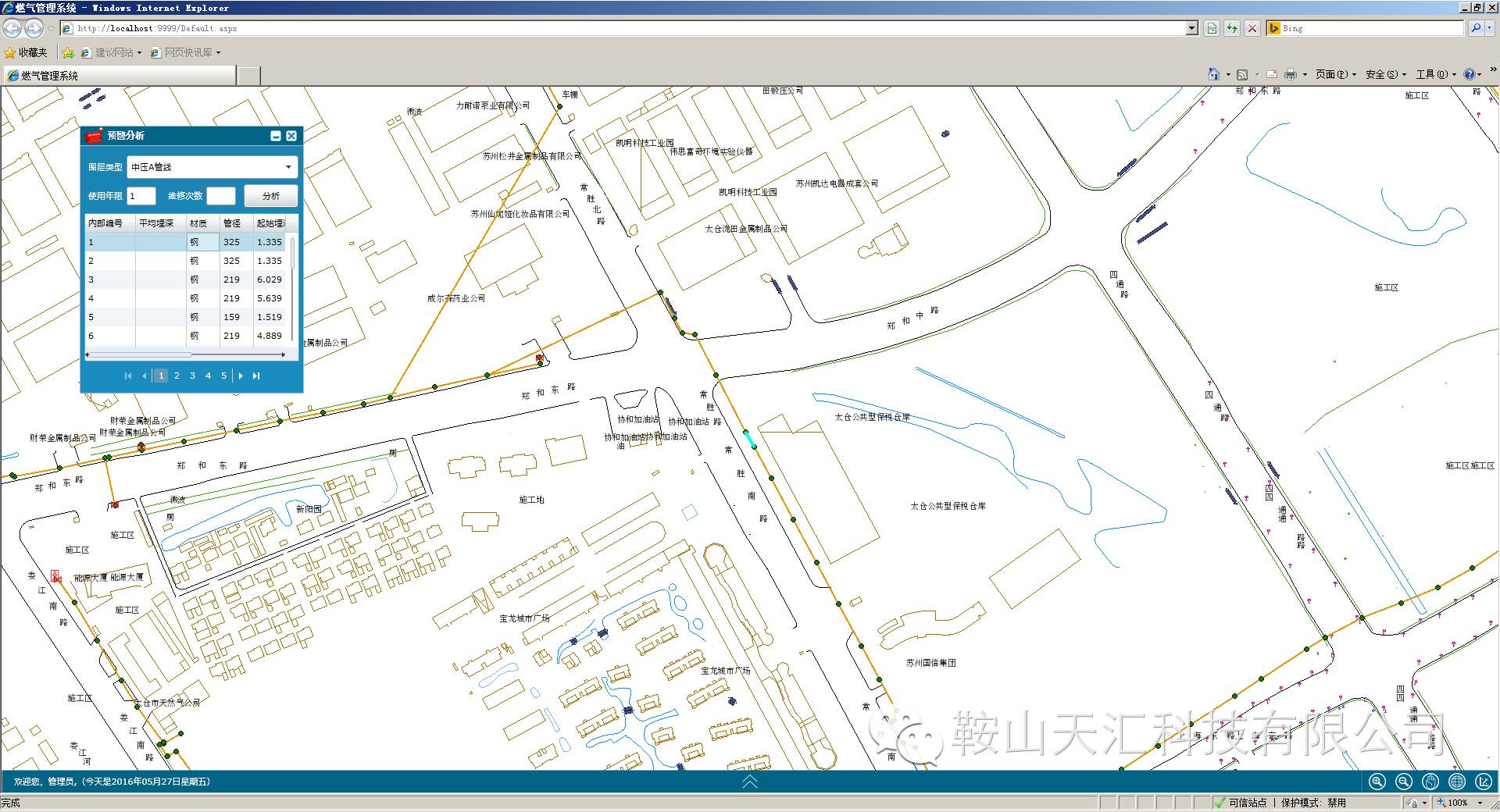Click the address bar URL field
This screenshot has width=1500, height=812.
tap(623, 28)
